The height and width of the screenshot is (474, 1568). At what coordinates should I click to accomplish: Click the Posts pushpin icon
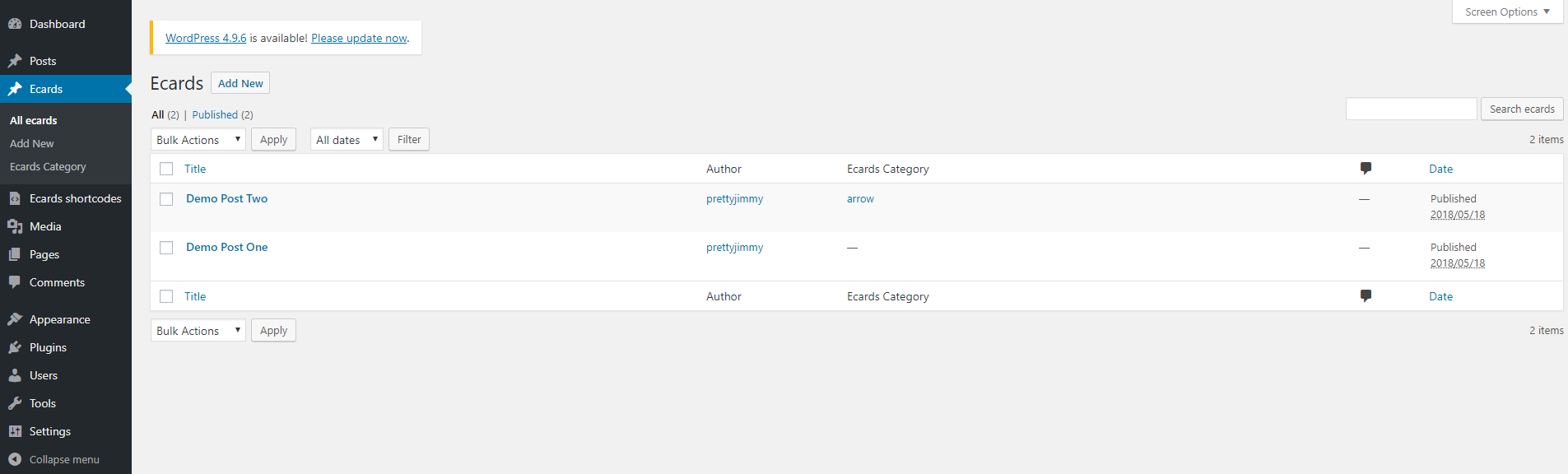(x=15, y=61)
